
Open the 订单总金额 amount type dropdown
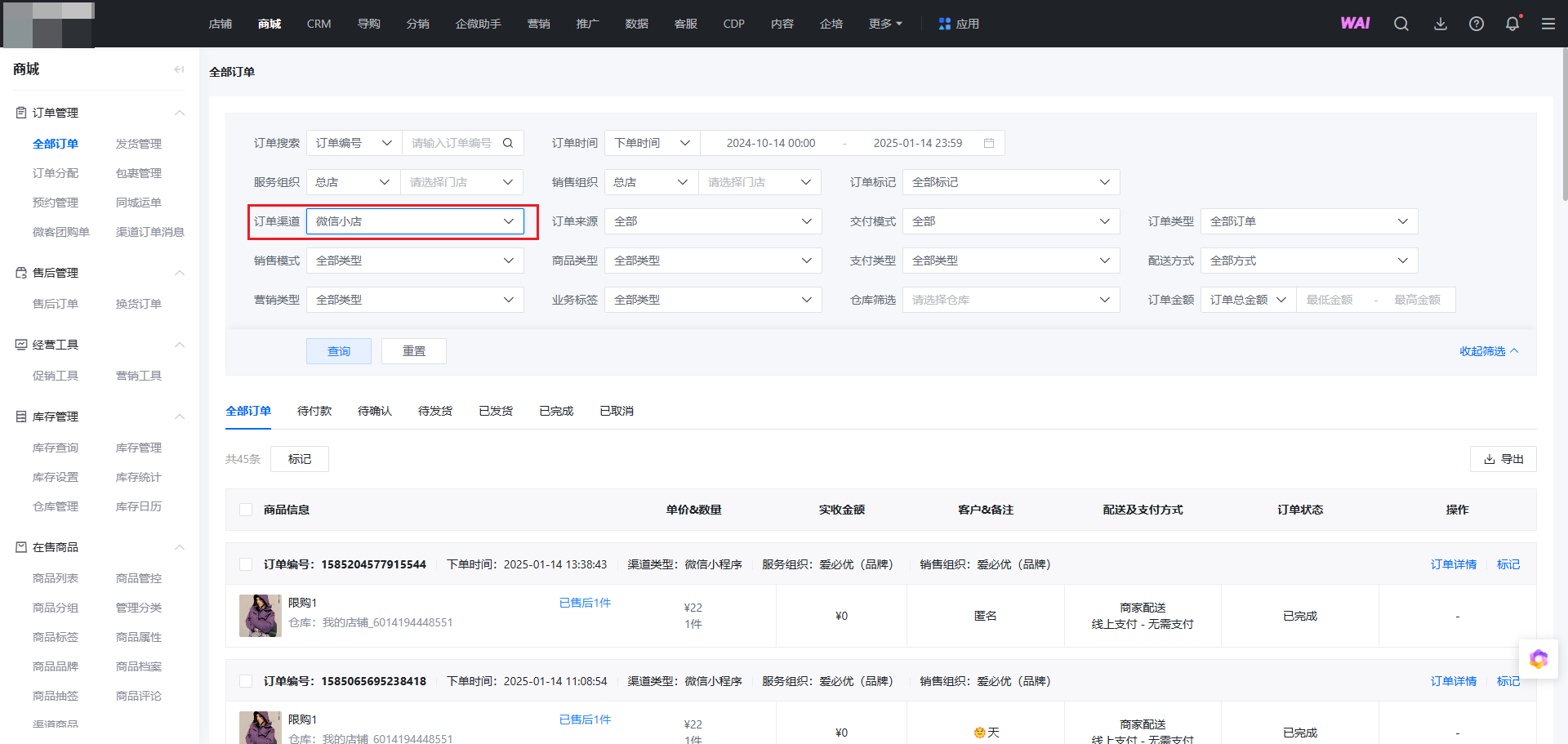click(1249, 300)
